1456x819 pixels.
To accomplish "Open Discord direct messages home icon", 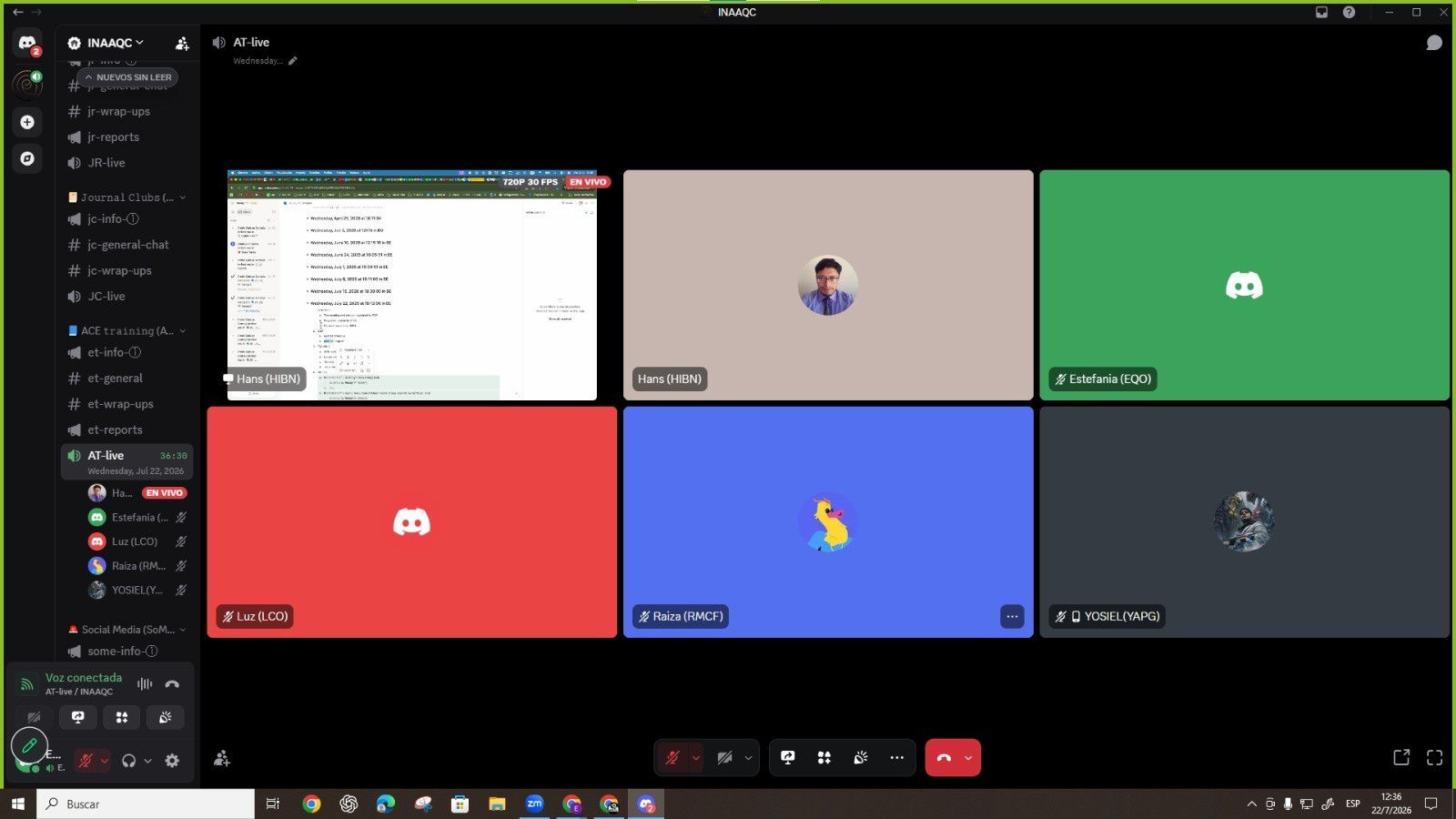I will pyautogui.click(x=27, y=43).
